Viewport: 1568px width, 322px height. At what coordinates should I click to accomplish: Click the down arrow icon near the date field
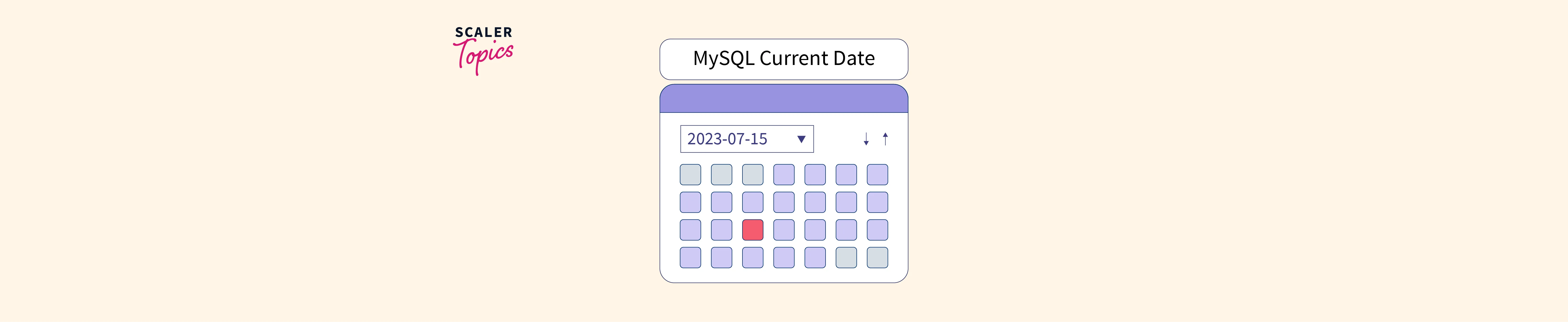866,139
